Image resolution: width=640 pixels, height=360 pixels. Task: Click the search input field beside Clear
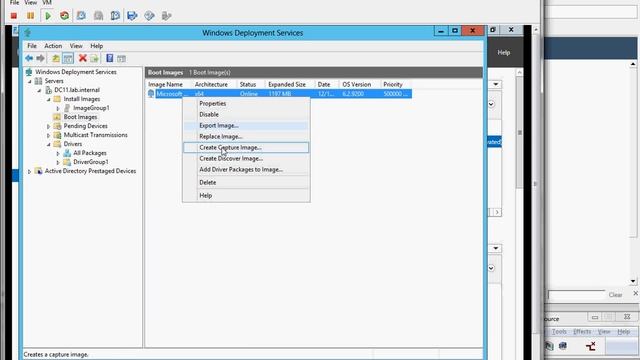coord(576,294)
